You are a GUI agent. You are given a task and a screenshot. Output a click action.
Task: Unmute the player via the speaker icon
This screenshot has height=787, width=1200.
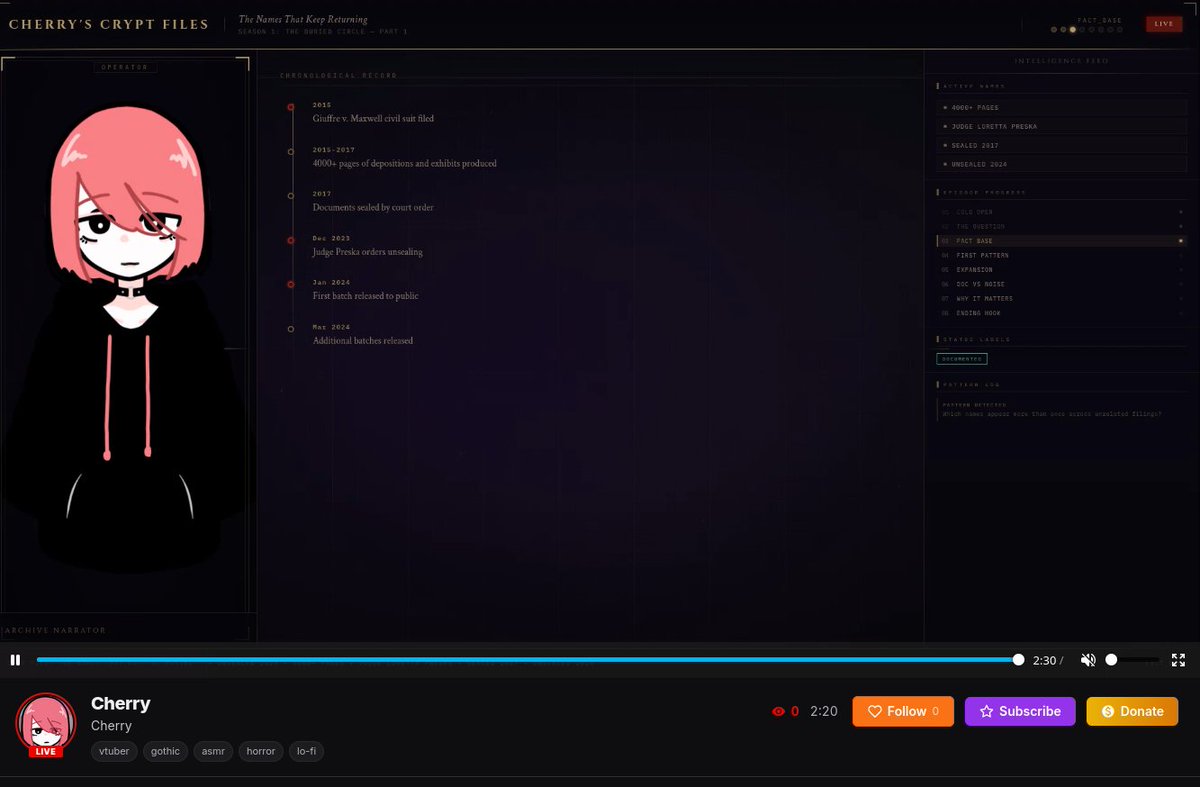(x=1088, y=660)
